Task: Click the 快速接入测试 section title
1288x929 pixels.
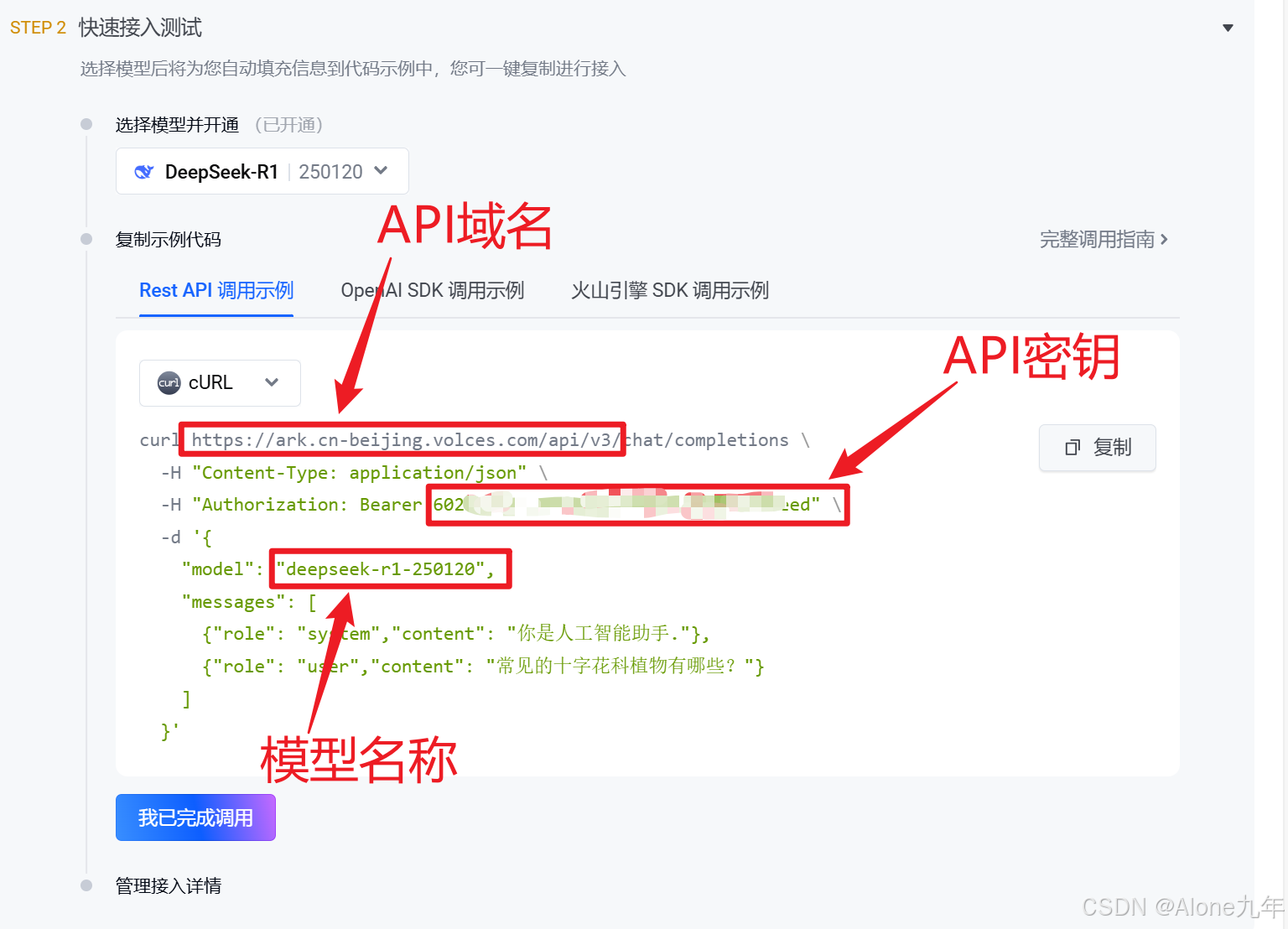Action: [x=140, y=28]
